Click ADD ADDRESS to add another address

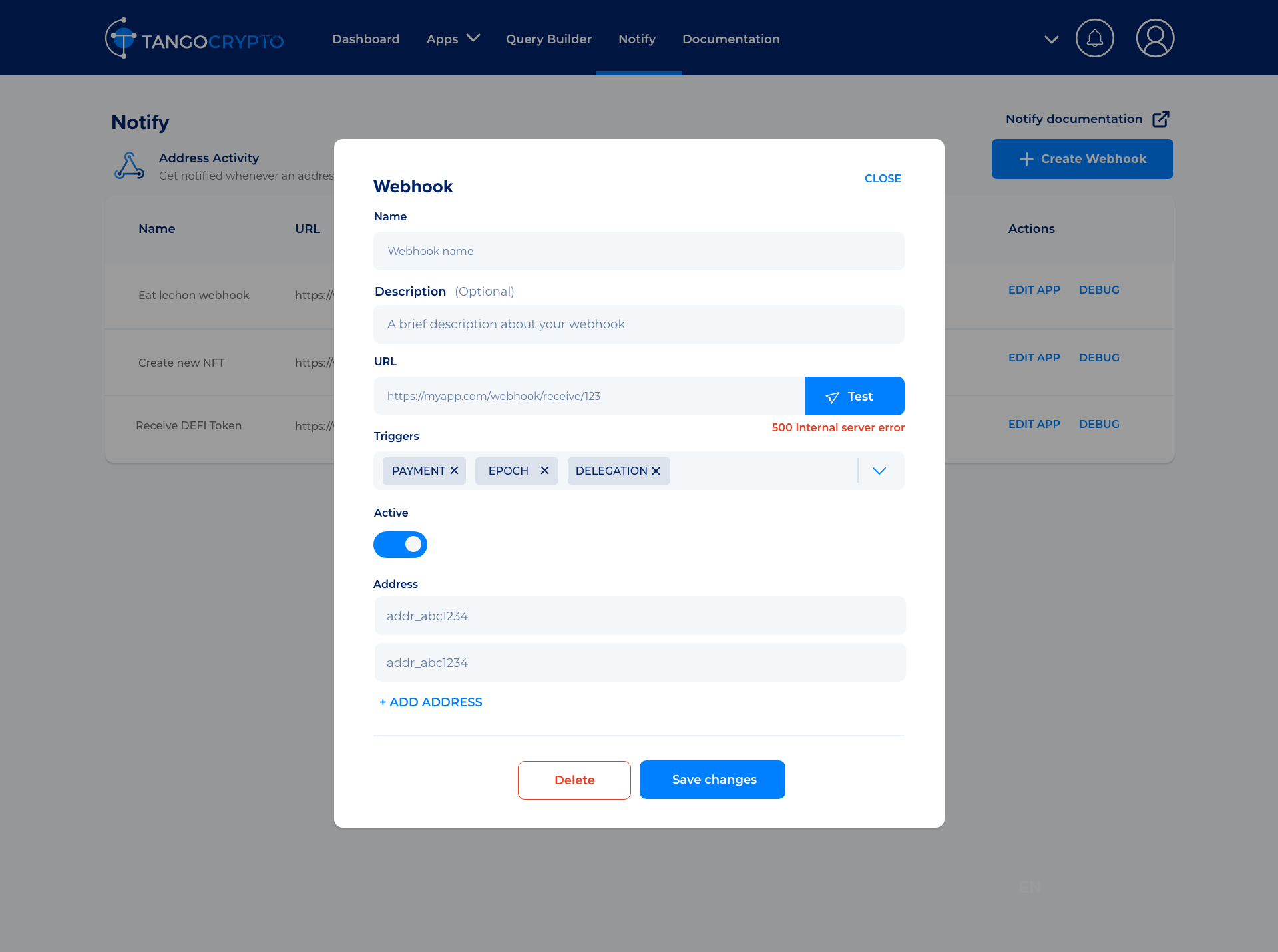click(x=430, y=702)
